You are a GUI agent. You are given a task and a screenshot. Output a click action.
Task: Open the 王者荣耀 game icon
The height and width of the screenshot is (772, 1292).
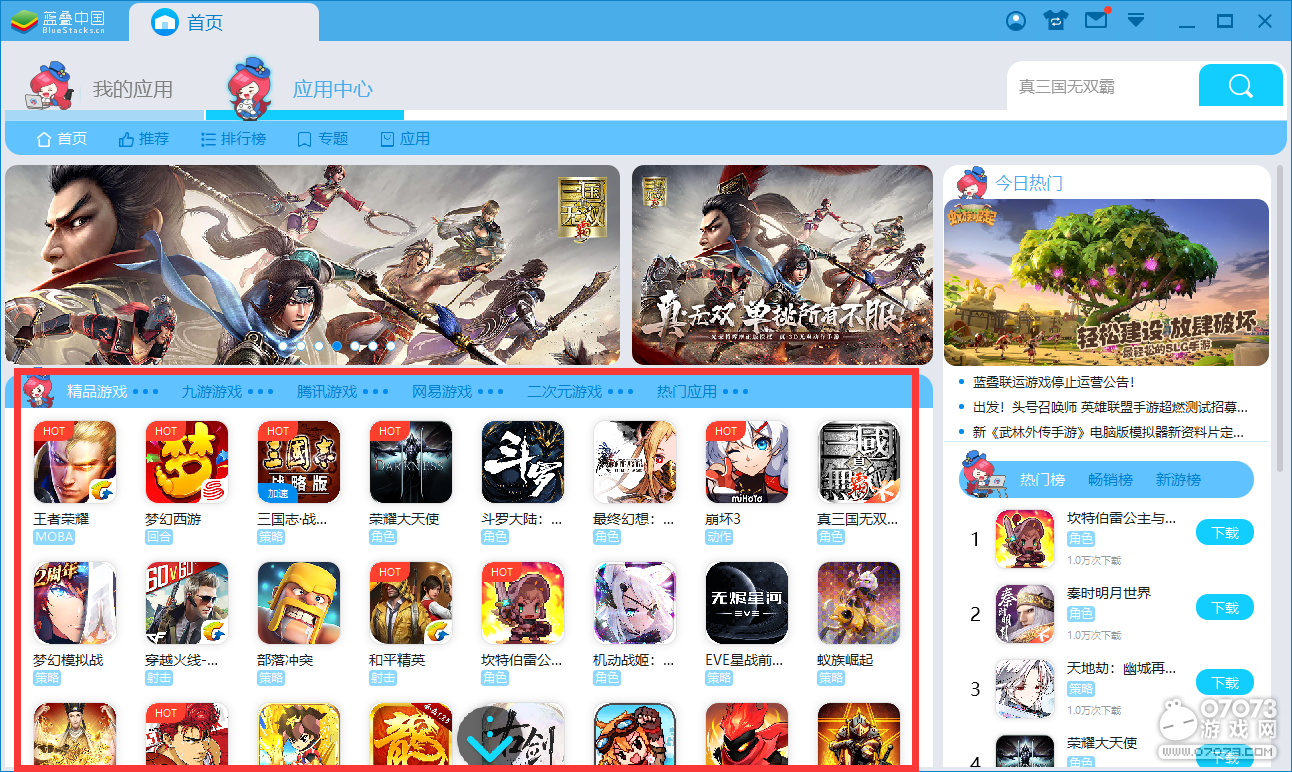[x=75, y=462]
